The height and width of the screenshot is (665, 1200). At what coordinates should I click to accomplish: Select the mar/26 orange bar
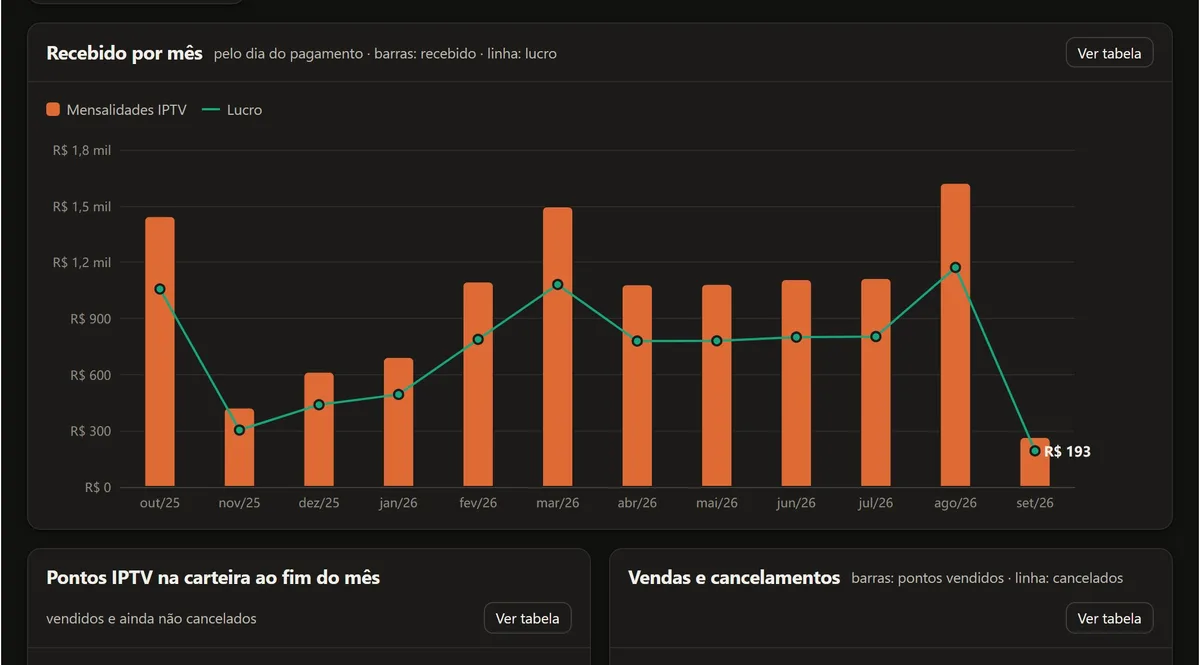pos(558,347)
